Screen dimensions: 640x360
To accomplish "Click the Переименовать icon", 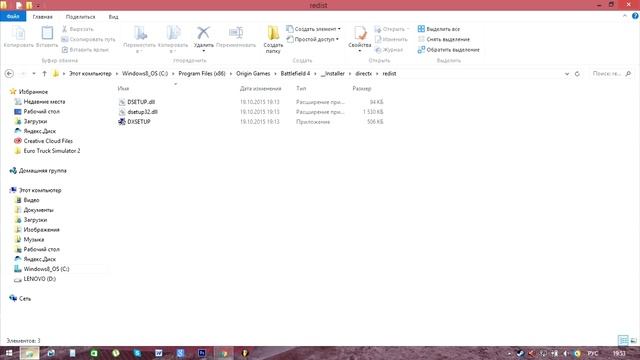I will pos(236,33).
